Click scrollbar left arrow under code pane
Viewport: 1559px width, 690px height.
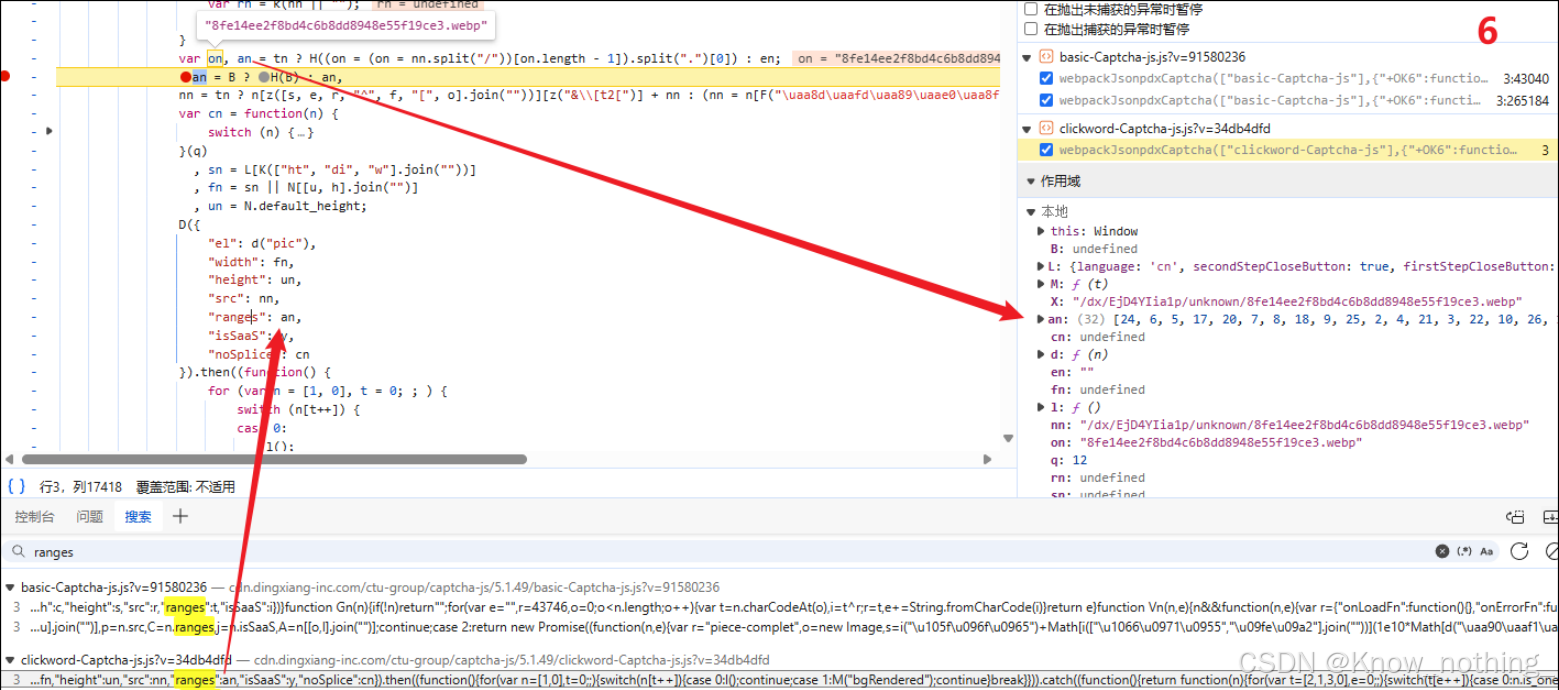(10, 460)
